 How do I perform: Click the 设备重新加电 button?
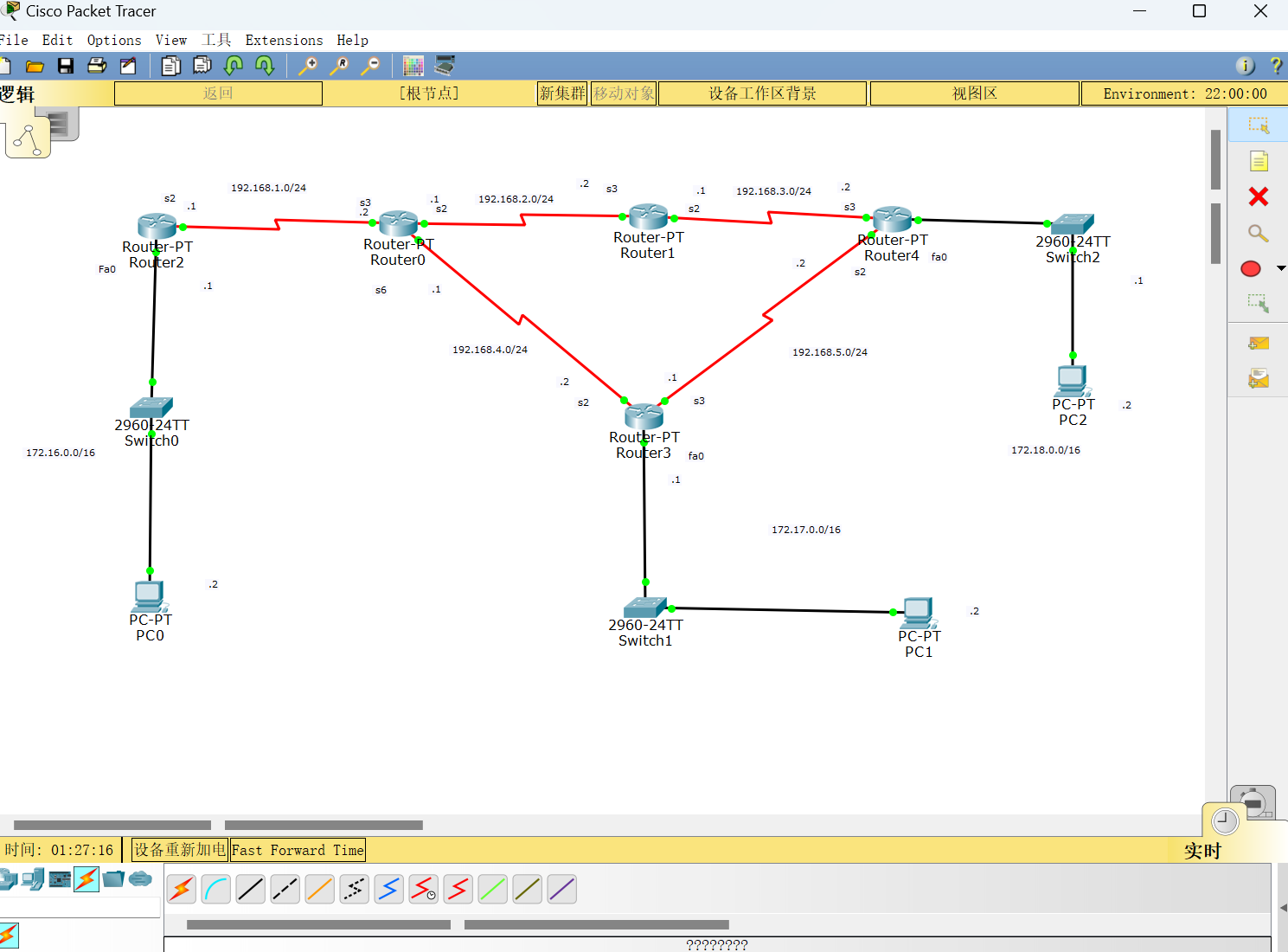179,850
